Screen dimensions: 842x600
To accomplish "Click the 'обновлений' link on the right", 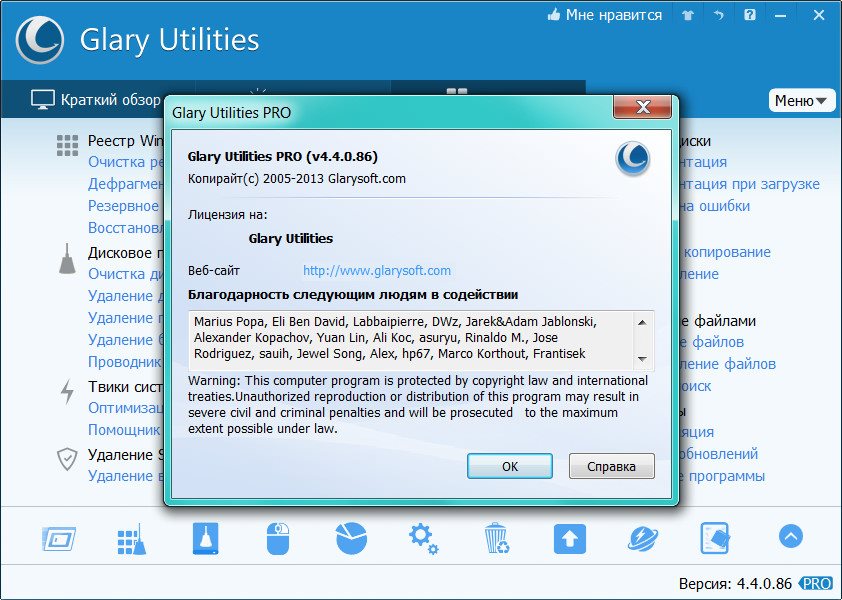I will pos(718,454).
